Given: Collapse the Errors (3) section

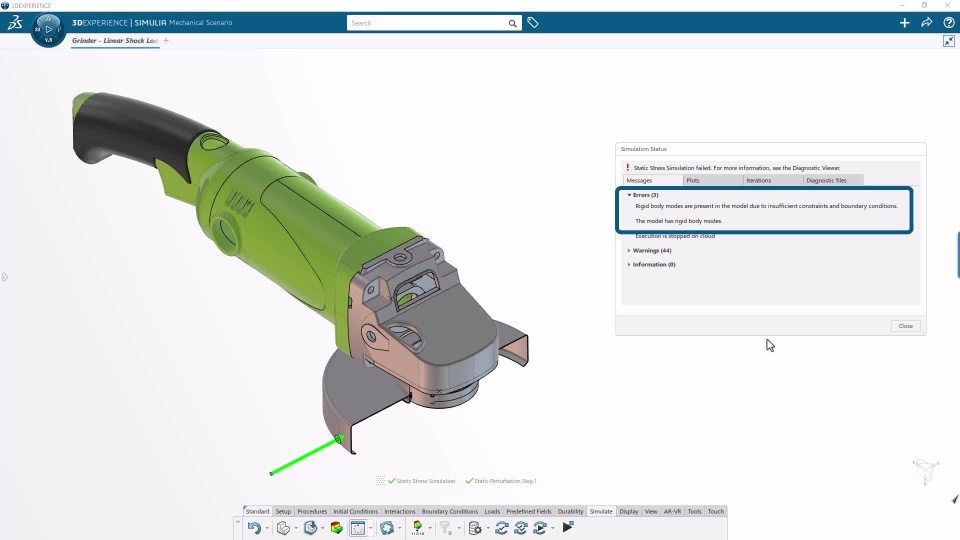Looking at the screenshot, I should (629, 195).
